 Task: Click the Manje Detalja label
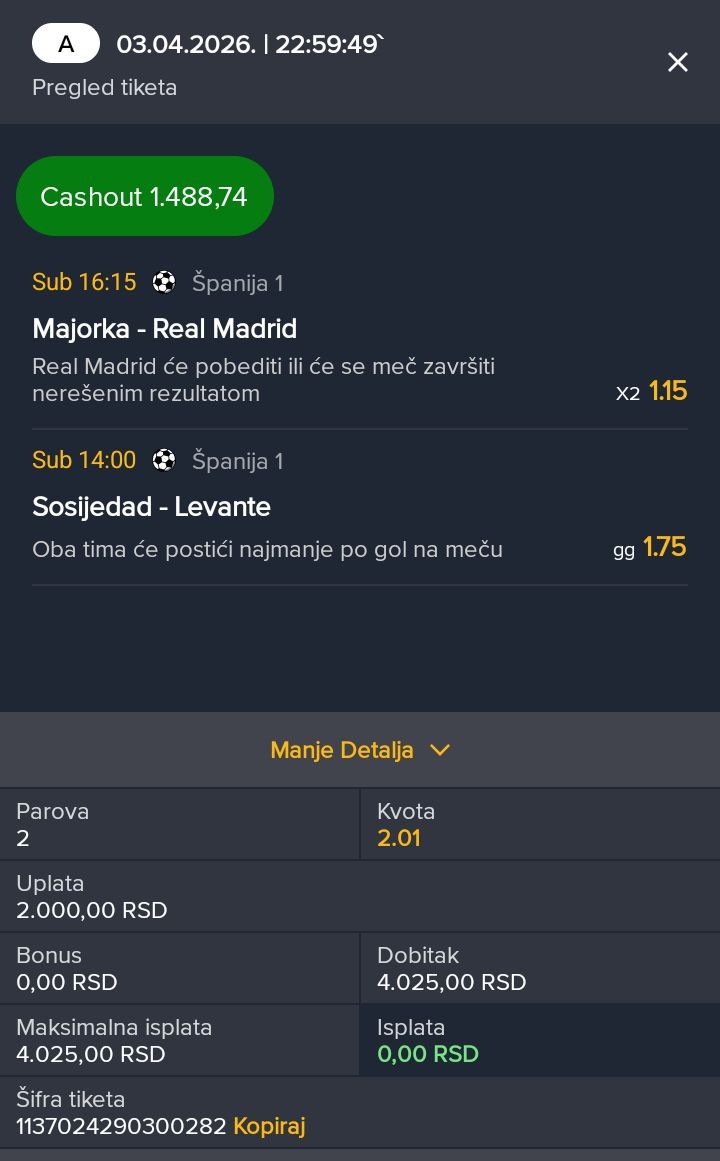[x=341, y=750]
